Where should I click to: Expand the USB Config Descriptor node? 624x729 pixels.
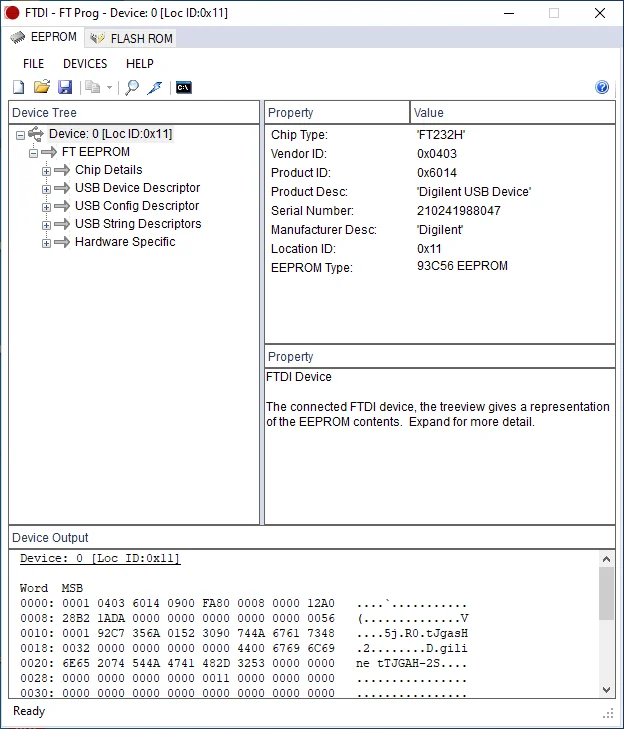click(46, 207)
